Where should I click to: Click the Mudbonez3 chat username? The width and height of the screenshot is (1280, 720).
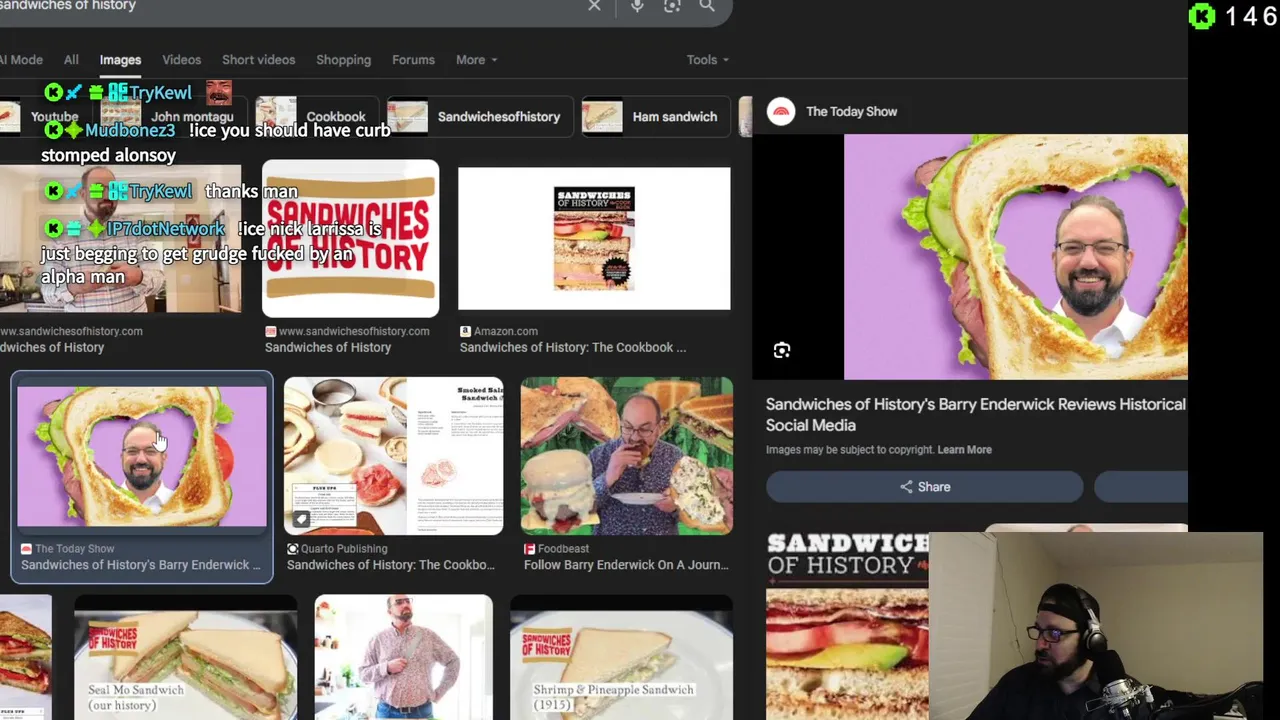[130, 131]
